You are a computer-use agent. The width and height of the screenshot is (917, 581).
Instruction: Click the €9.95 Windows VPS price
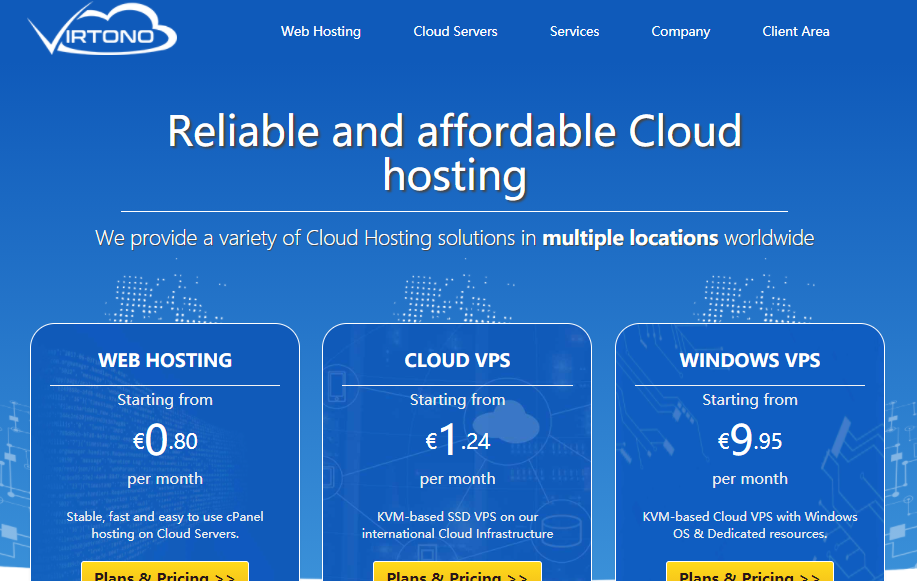(750, 440)
